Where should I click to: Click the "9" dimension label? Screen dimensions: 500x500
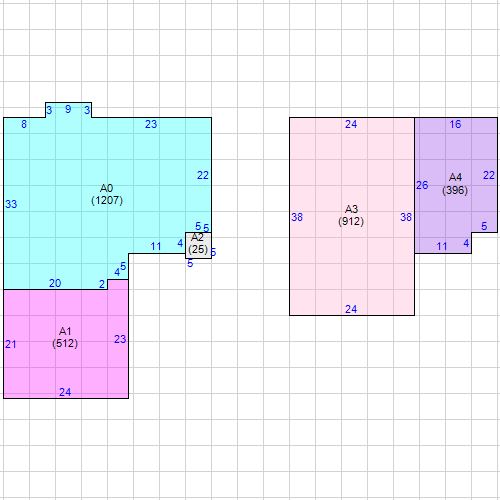click(x=68, y=109)
